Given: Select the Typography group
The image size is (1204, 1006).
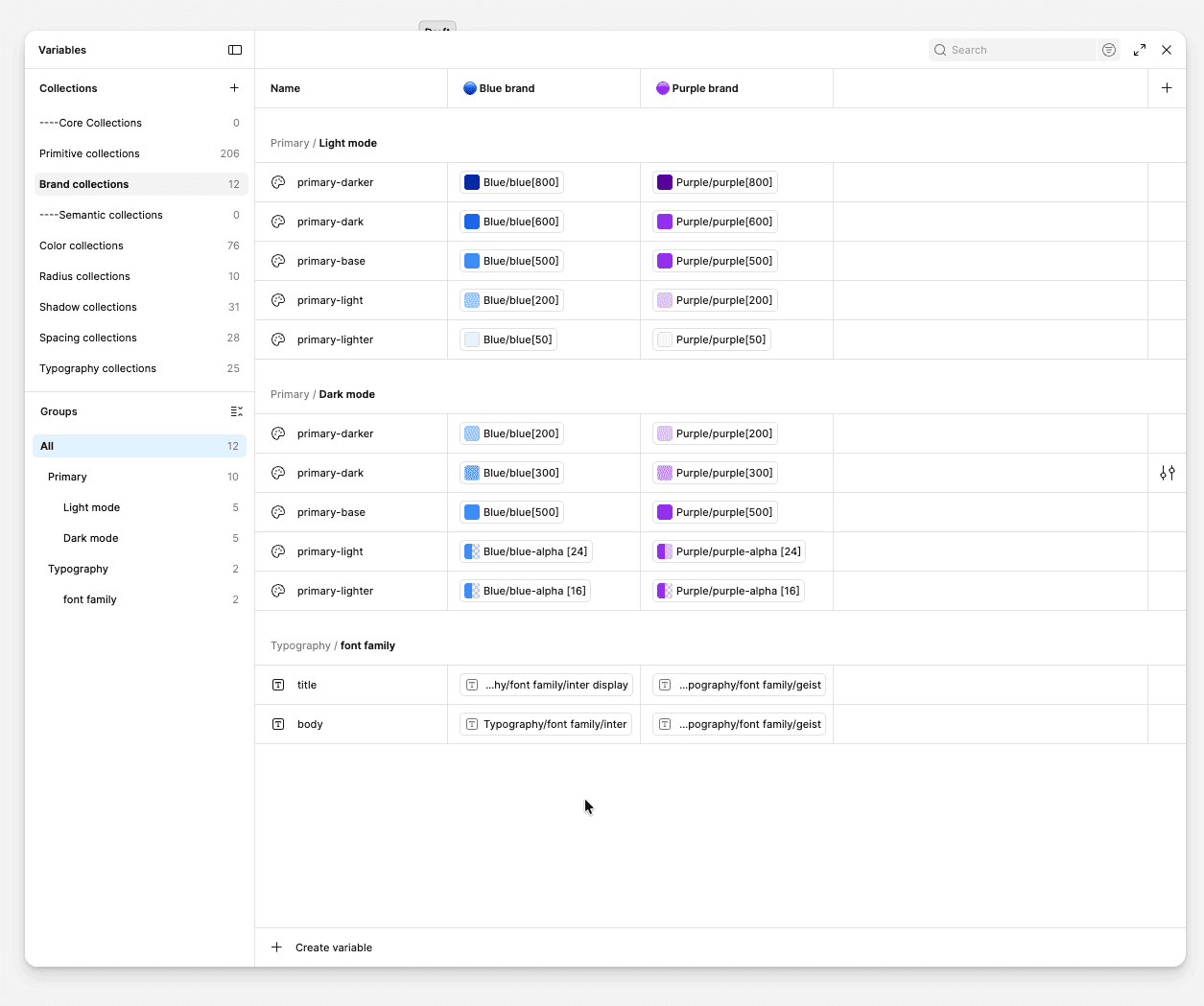Looking at the screenshot, I should tap(140, 569).
